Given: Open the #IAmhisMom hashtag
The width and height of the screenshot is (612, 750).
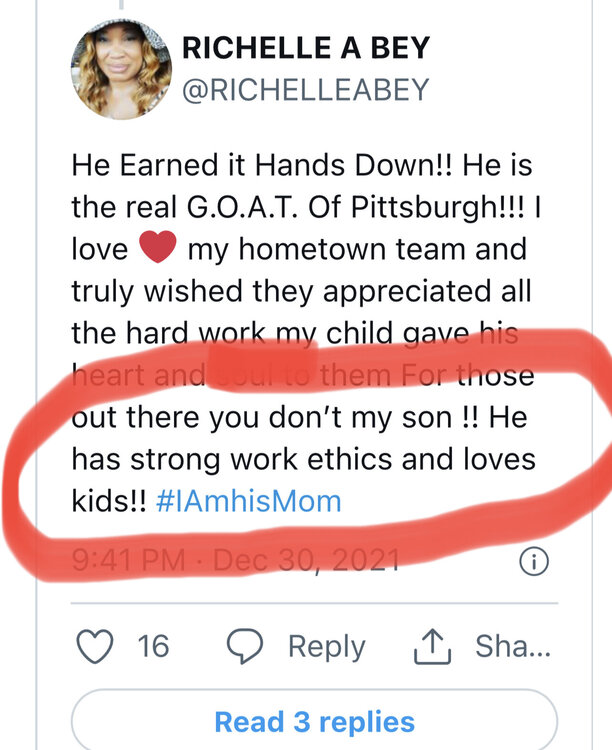Looking at the screenshot, I should tap(248, 501).
